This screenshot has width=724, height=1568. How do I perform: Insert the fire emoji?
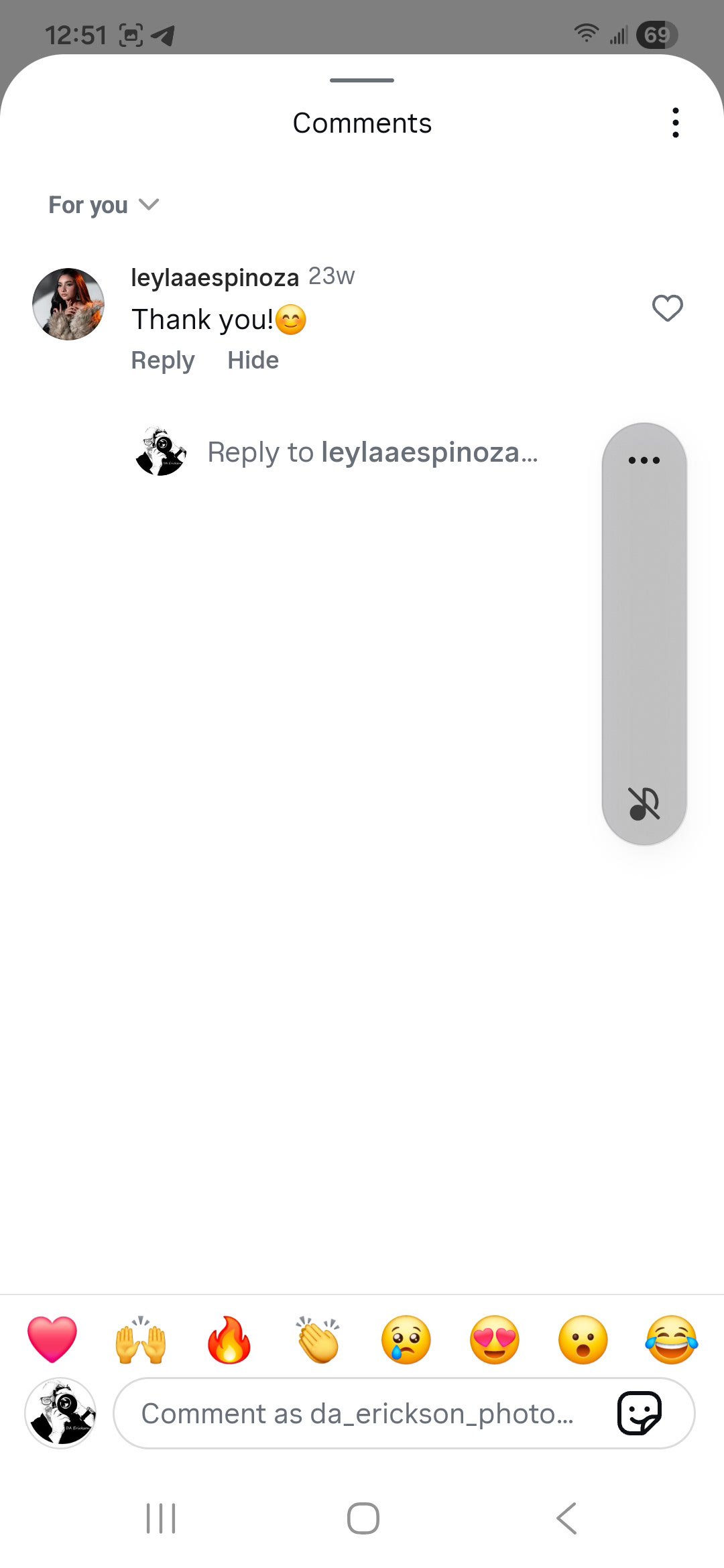(x=229, y=1340)
